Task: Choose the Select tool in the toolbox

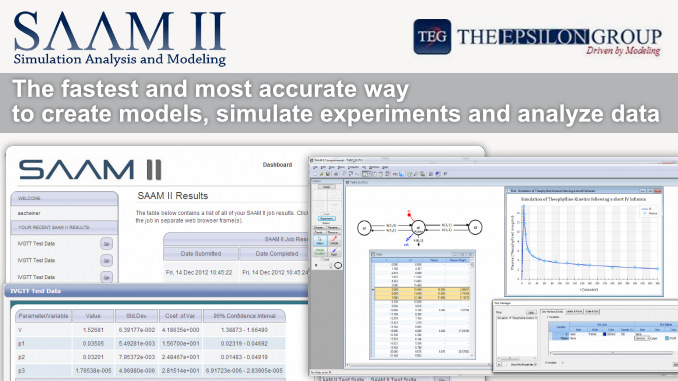Action: point(320,241)
